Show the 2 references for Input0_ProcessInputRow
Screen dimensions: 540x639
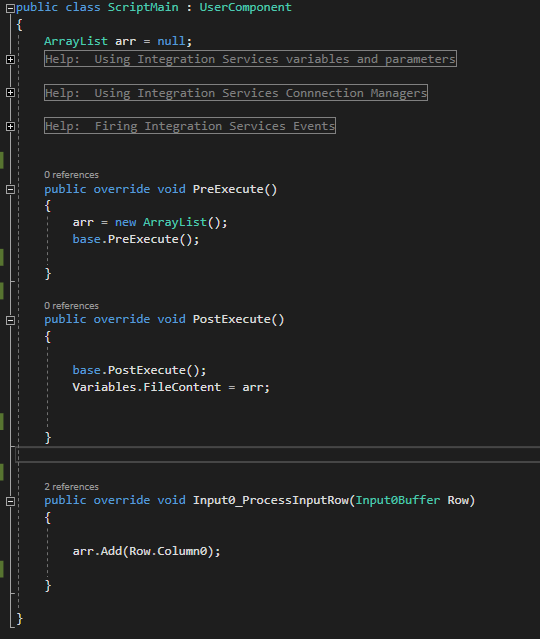[x=71, y=487]
